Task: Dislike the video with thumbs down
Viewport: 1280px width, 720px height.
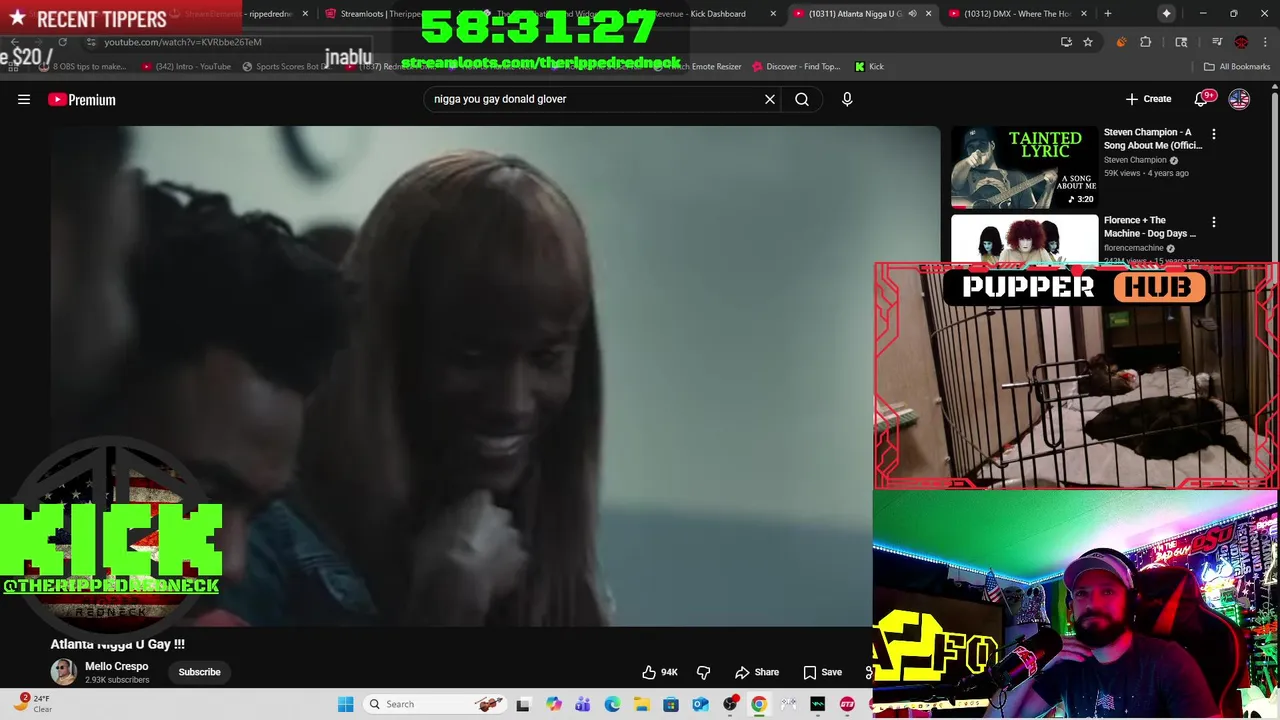Action: click(x=703, y=672)
